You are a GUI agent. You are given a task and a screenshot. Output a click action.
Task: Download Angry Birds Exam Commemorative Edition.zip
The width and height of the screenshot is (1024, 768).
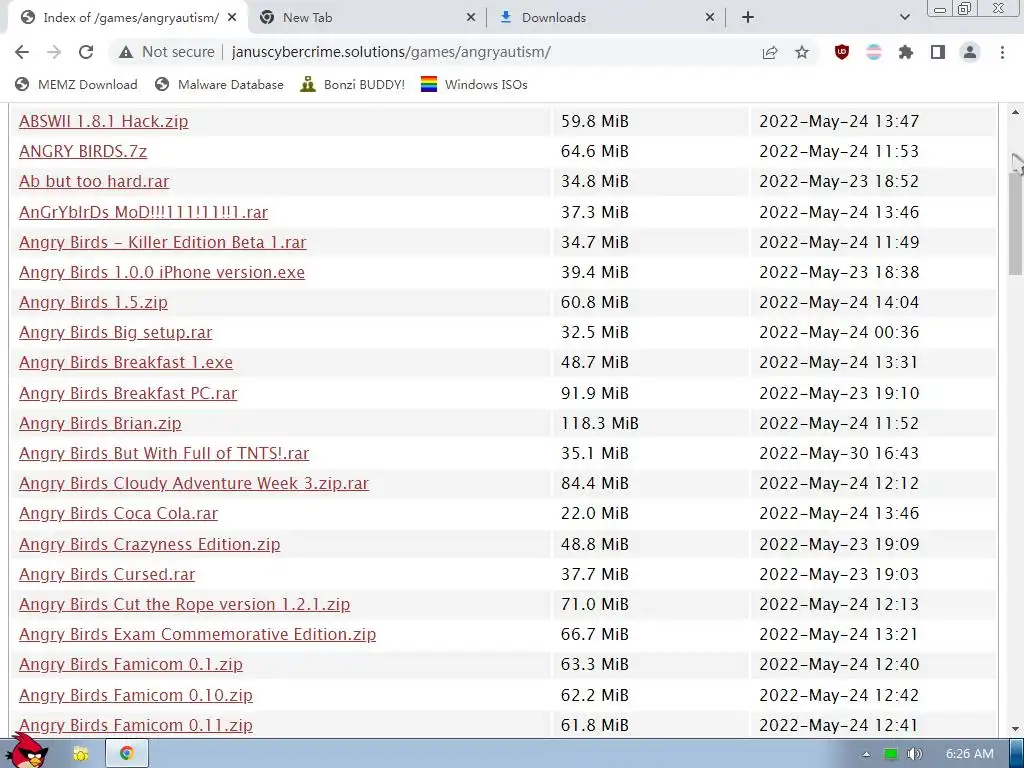(197, 634)
